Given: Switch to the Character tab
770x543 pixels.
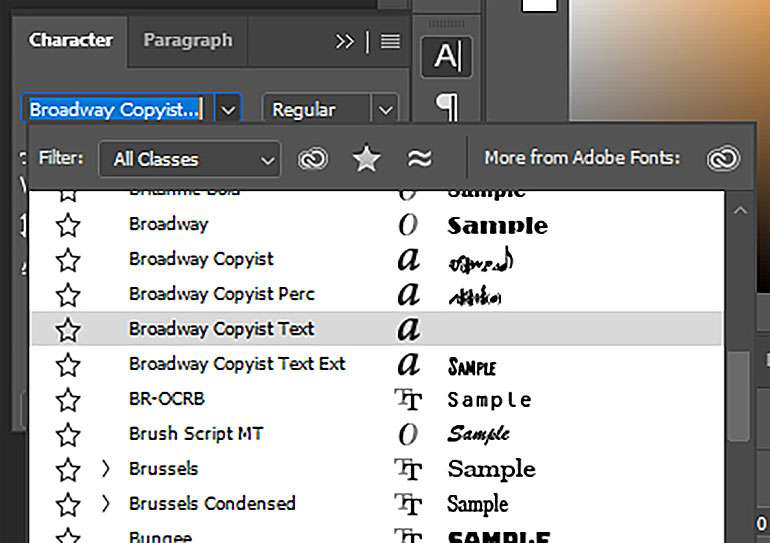Looking at the screenshot, I should (71, 40).
